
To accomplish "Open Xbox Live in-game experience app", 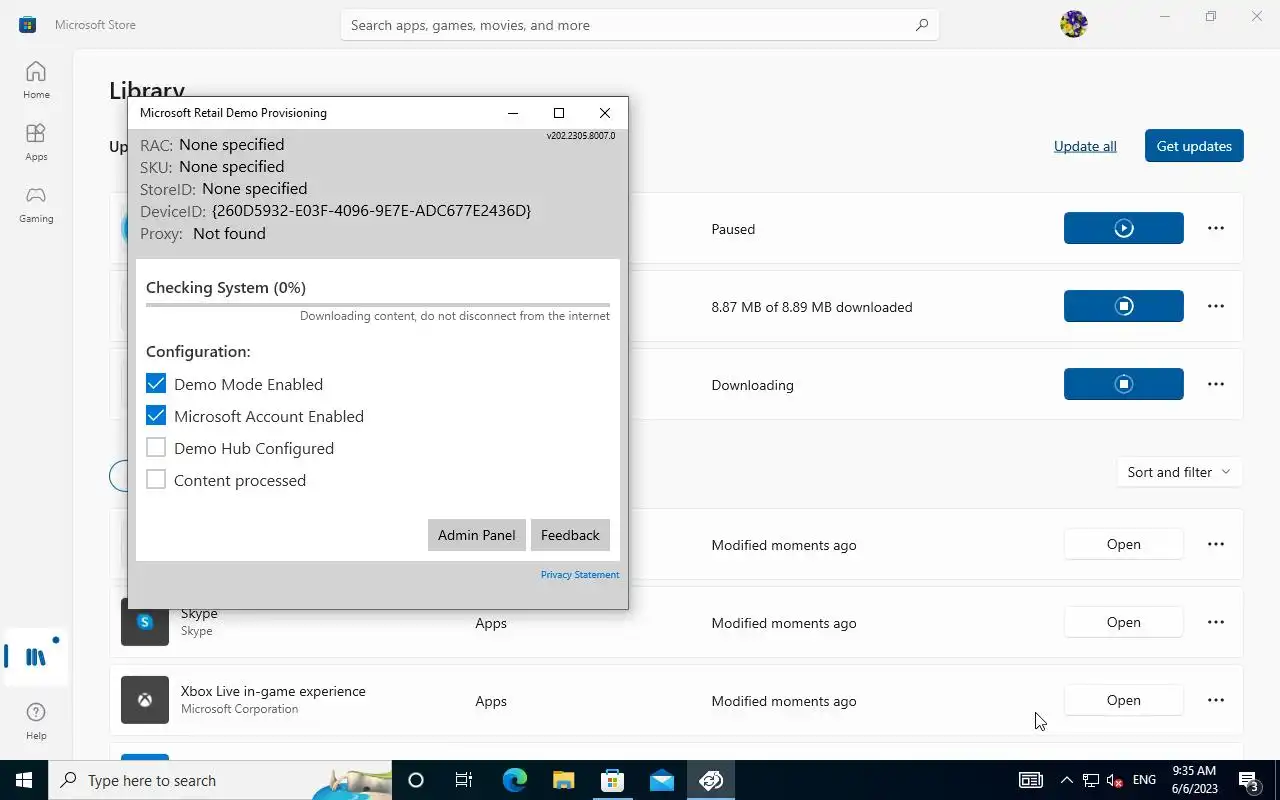I will [x=1123, y=700].
